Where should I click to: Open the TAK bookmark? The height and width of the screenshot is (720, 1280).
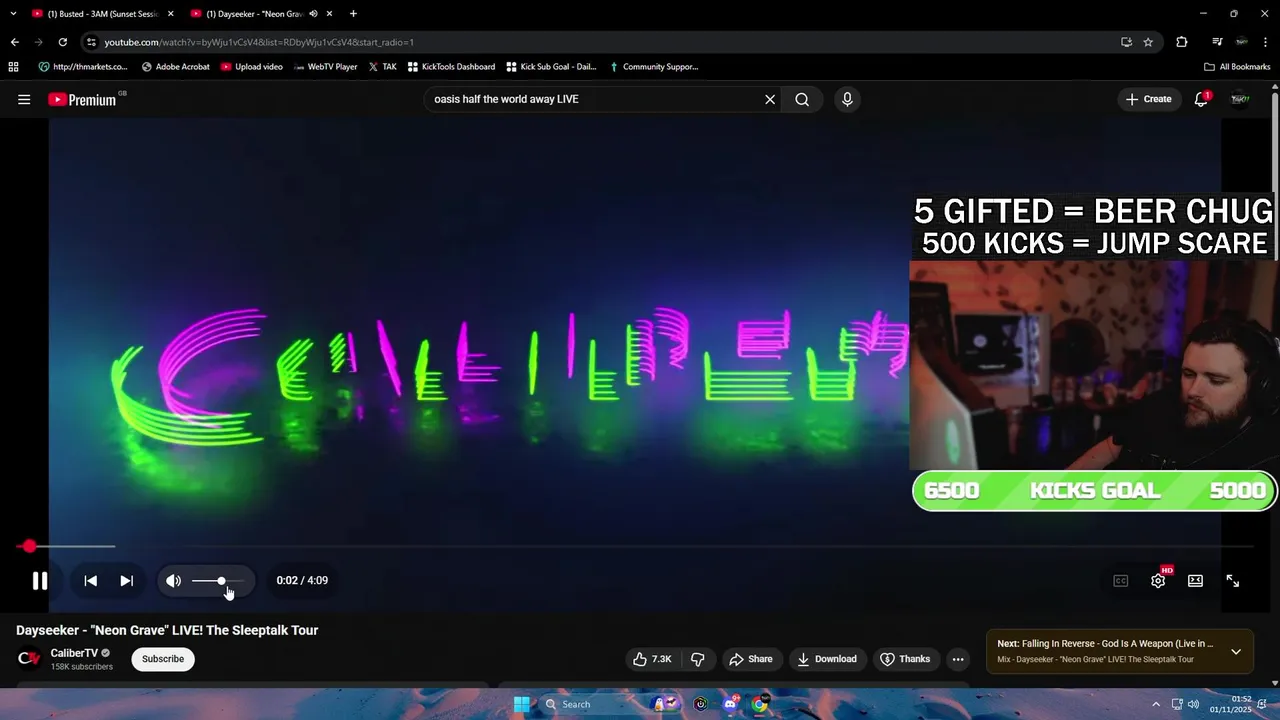382,67
